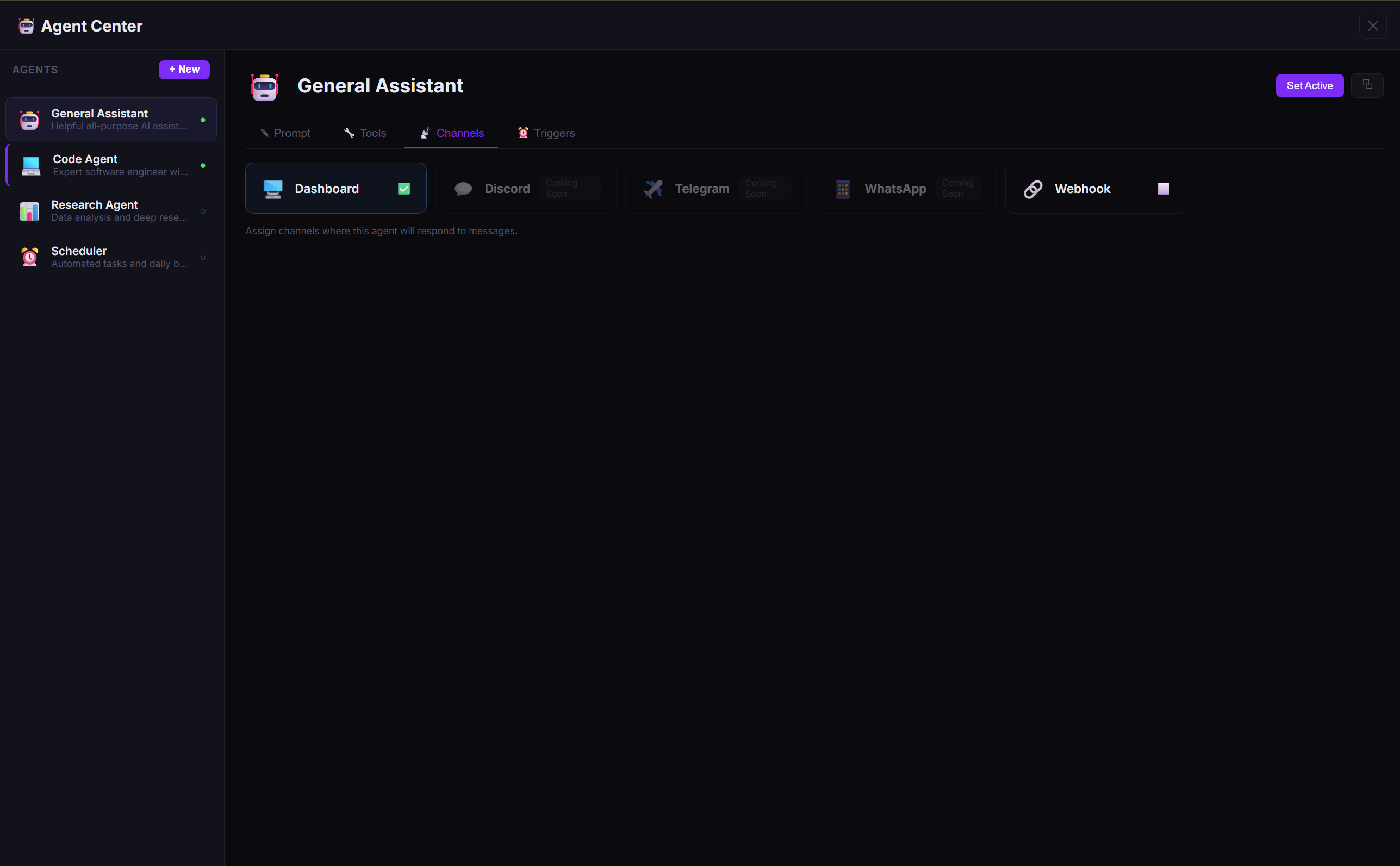Enable the Webhook channel checkbox
This screenshot has width=1400, height=866.
(1163, 188)
